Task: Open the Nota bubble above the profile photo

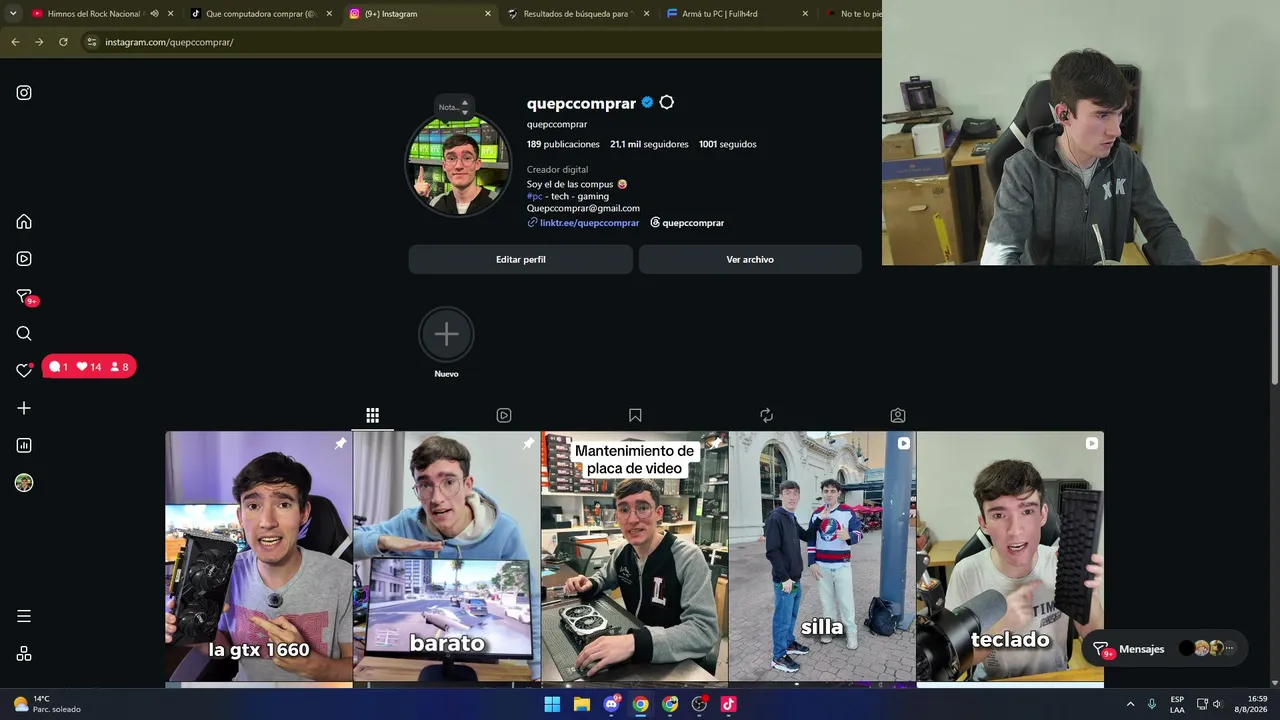Action: click(x=453, y=106)
